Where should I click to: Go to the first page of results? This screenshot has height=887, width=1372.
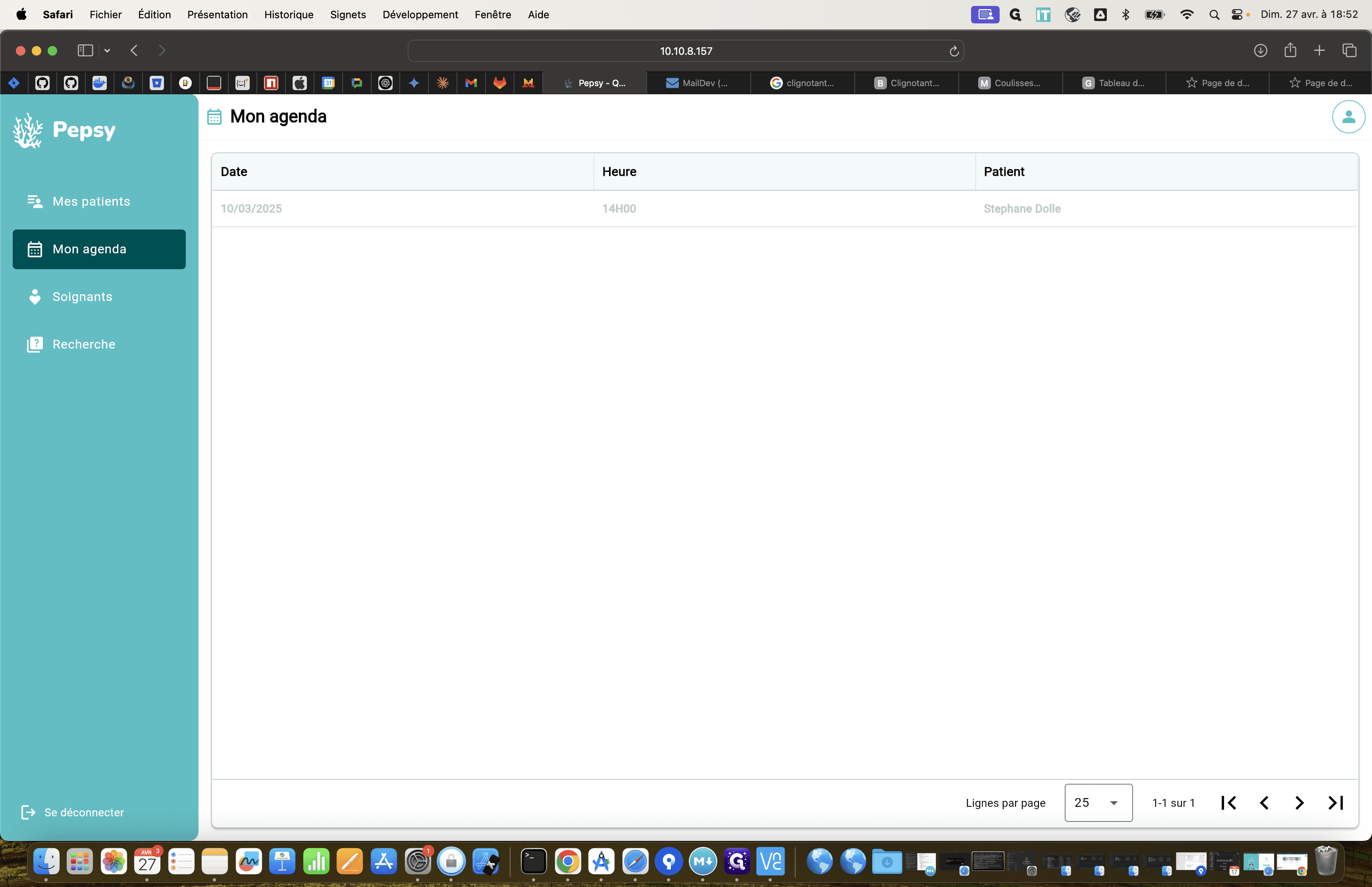1228,802
